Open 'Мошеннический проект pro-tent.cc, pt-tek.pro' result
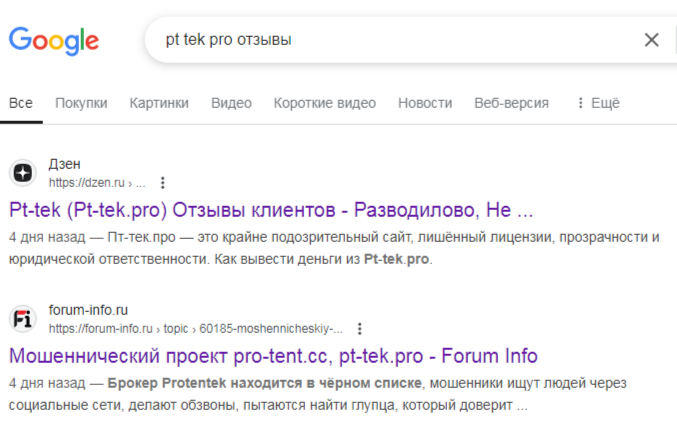Screen dimensions: 677x432 tap(273, 356)
